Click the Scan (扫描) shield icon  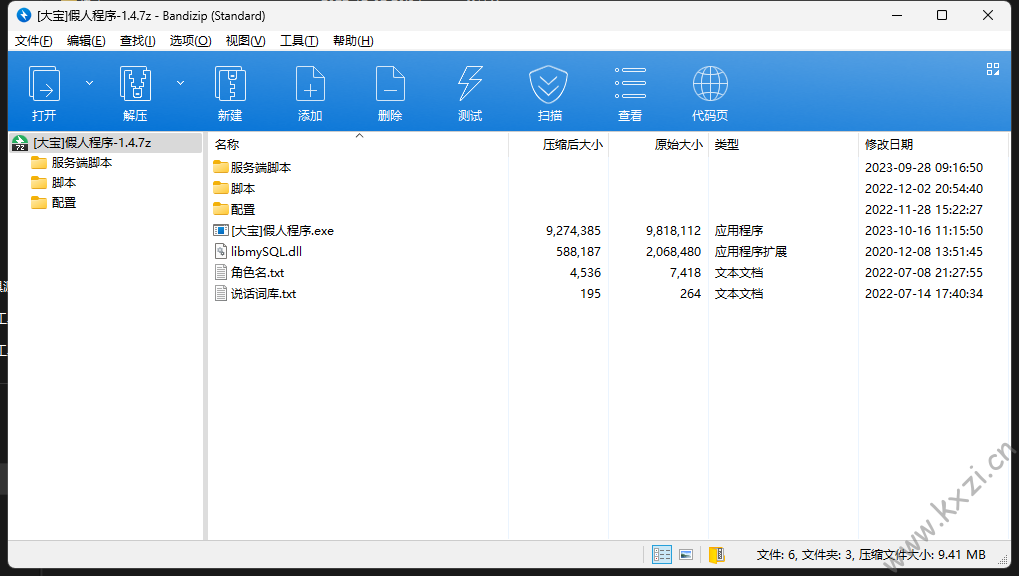click(548, 84)
